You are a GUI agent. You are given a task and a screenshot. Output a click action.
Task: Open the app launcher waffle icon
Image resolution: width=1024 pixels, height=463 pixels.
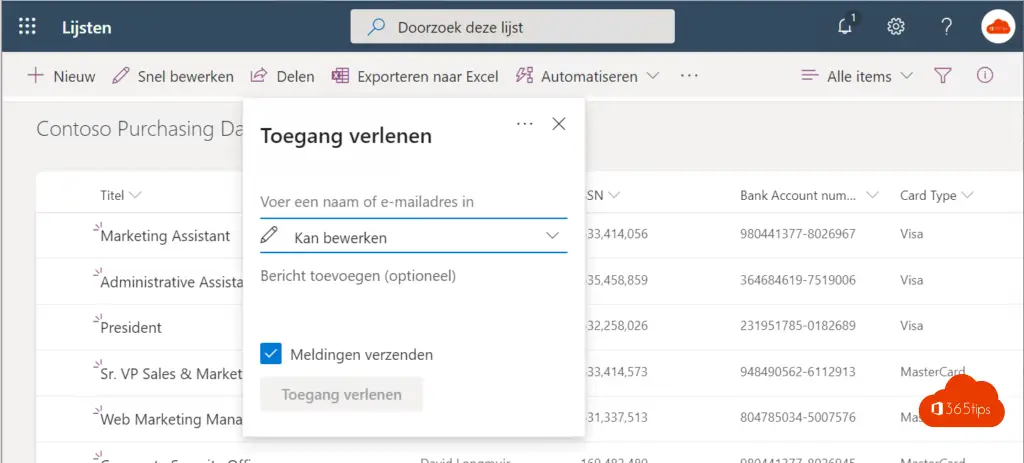point(27,27)
